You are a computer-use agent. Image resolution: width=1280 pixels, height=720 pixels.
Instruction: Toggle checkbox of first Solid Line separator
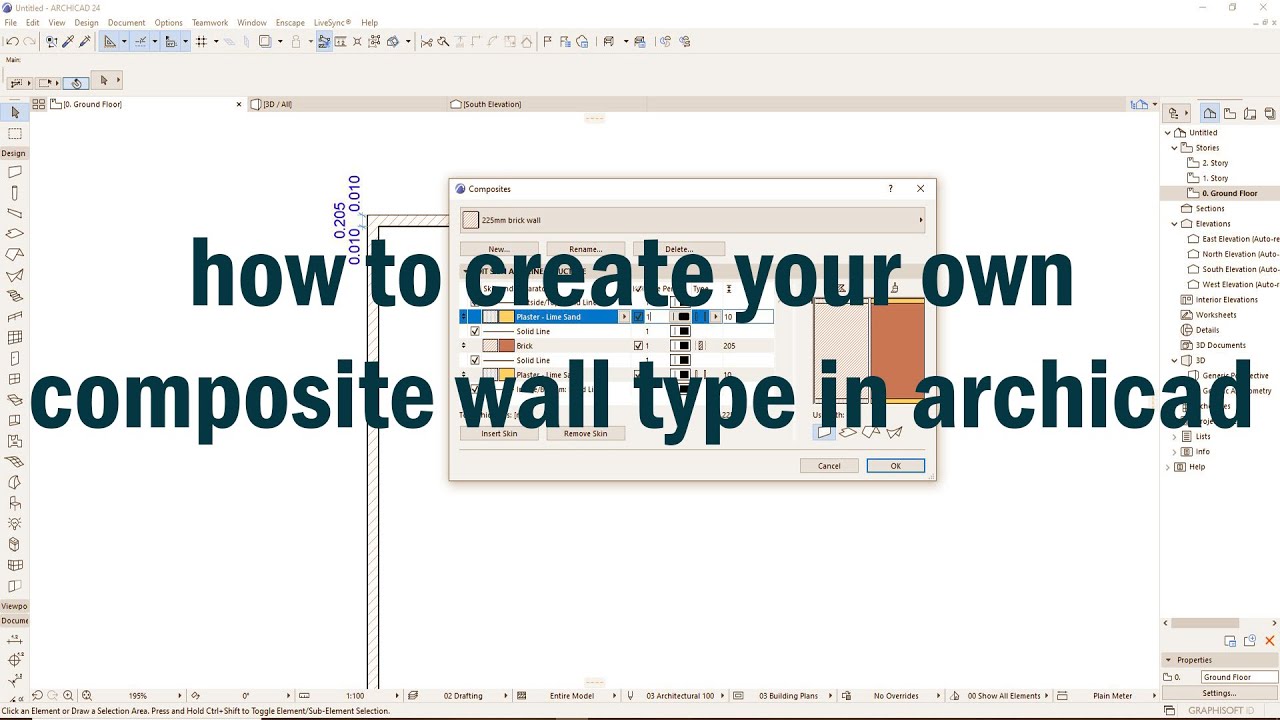(475, 331)
